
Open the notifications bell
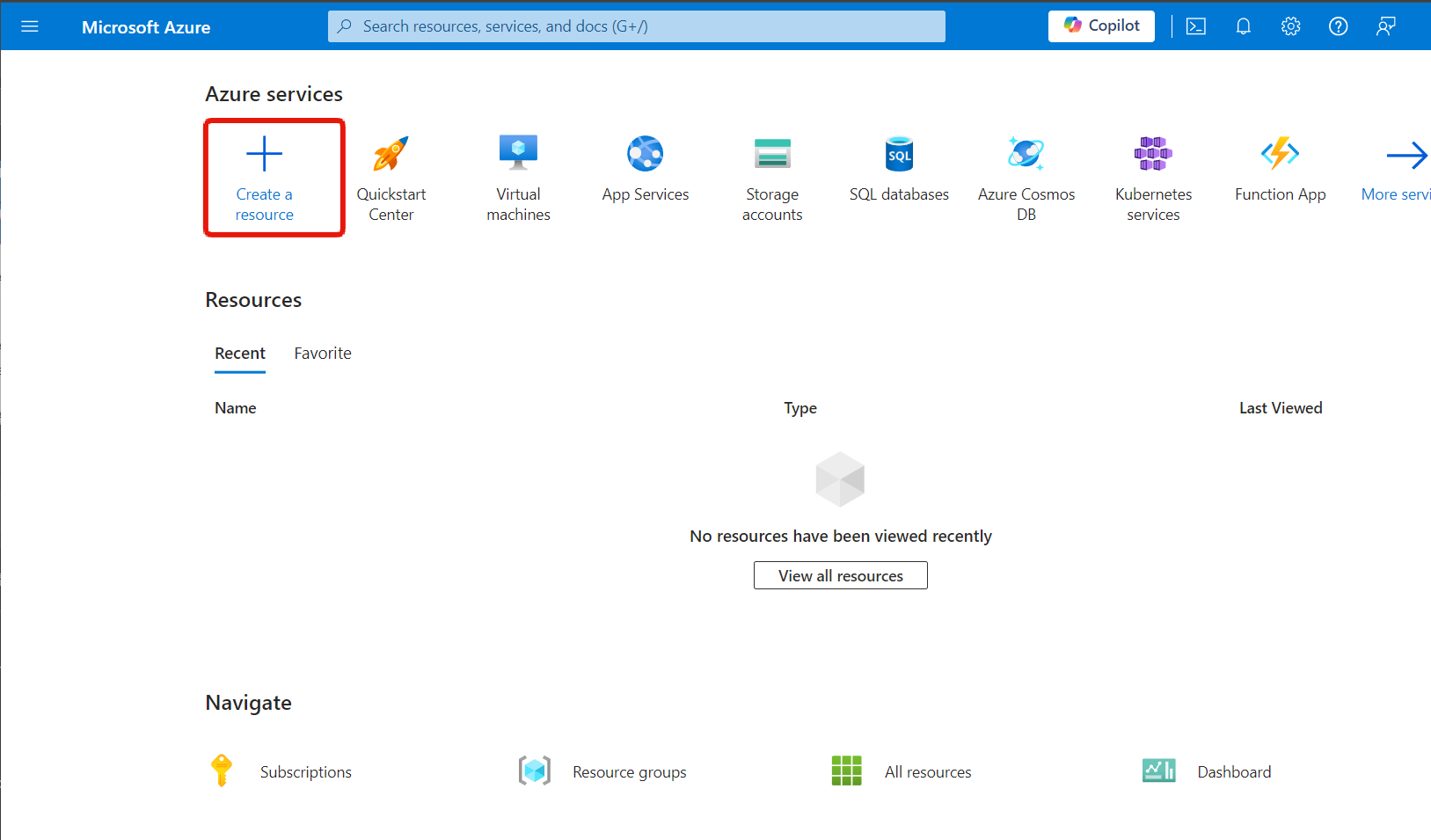click(1244, 26)
